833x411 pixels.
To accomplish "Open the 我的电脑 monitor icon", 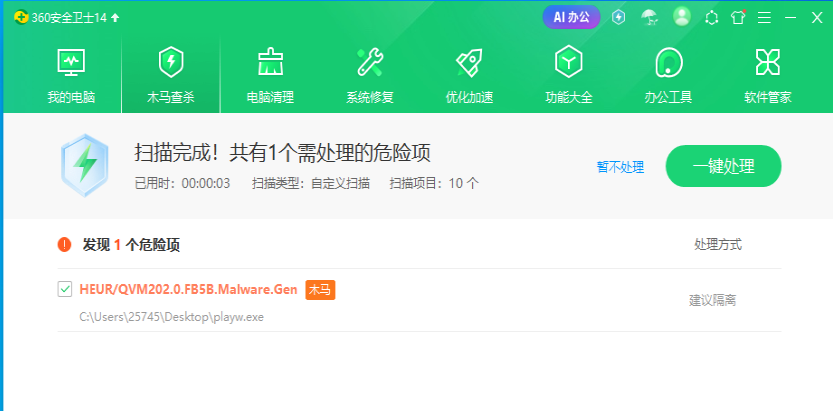I will 71,63.
